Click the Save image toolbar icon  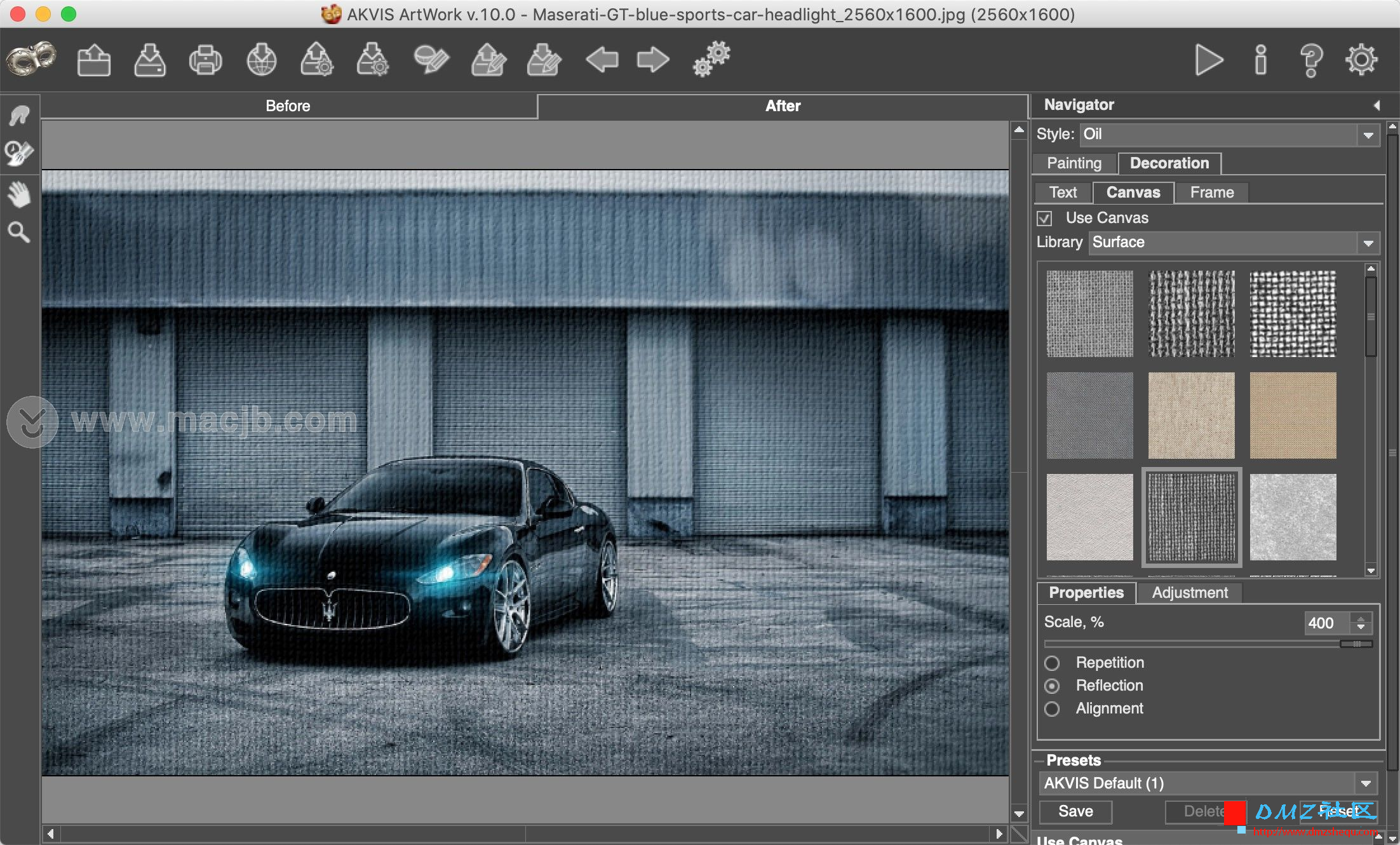tap(150, 60)
